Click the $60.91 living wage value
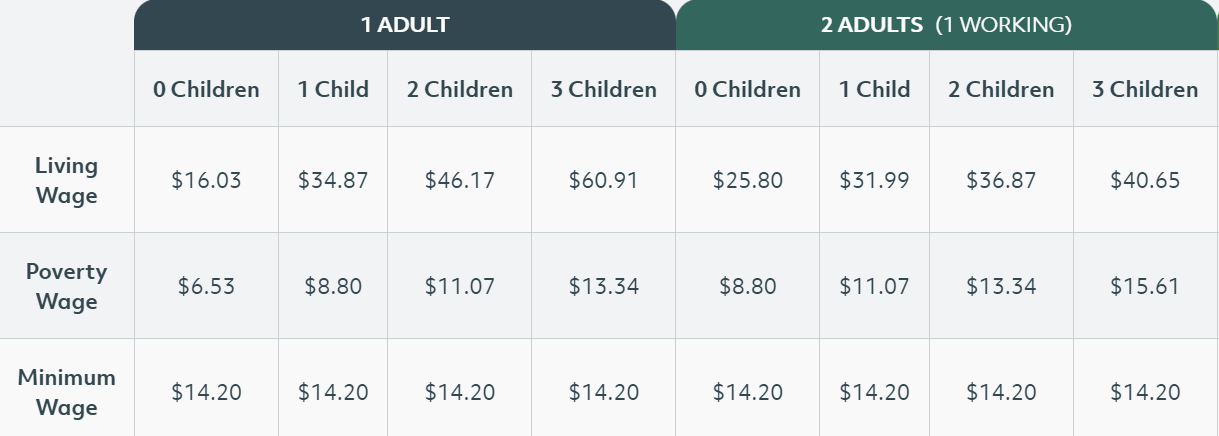The image size is (1219, 436). pyautogui.click(x=604, y=180)
